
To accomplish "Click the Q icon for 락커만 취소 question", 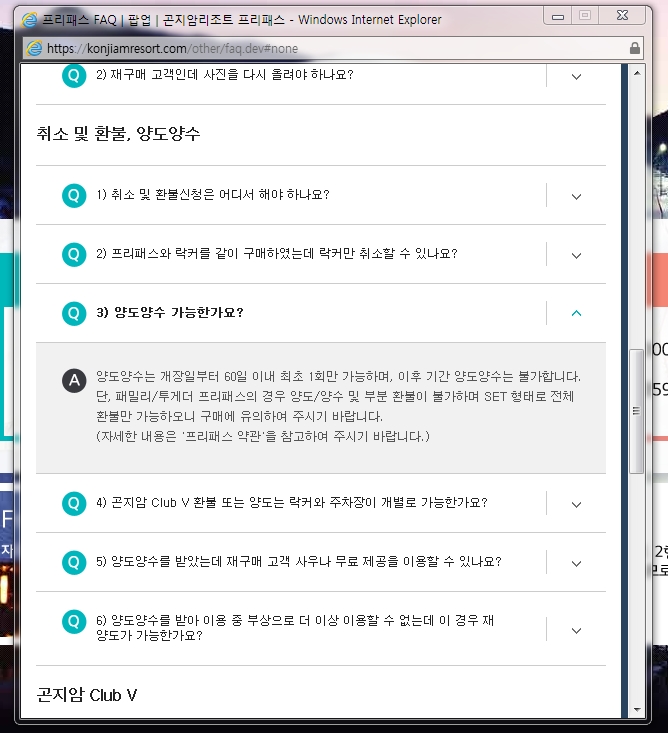I will pyautogui.click(x=74, y=254).
